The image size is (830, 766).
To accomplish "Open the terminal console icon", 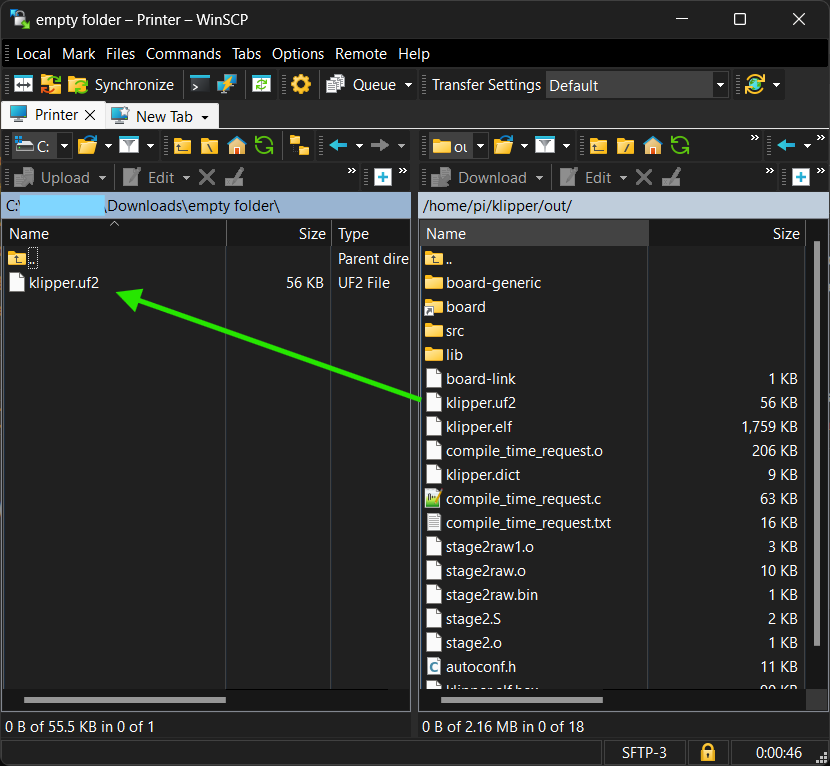I will [200, 84].
